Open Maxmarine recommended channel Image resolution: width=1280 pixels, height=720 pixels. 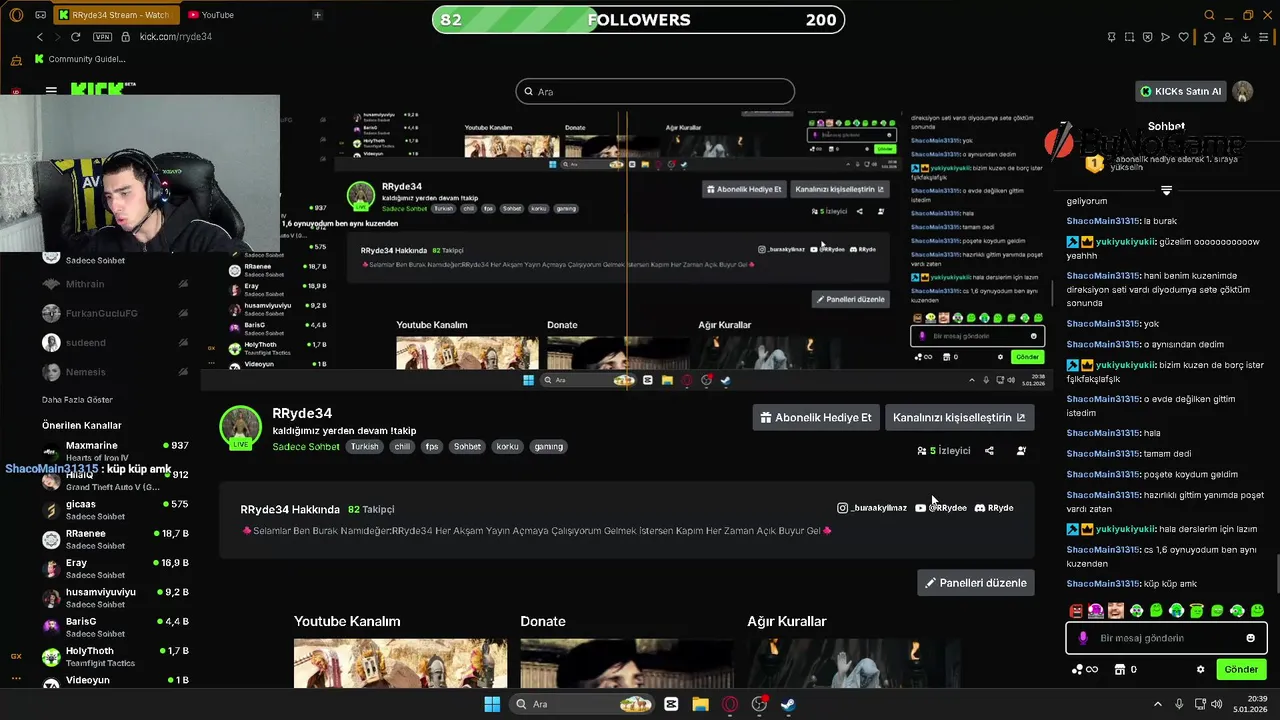click(115, 452)
